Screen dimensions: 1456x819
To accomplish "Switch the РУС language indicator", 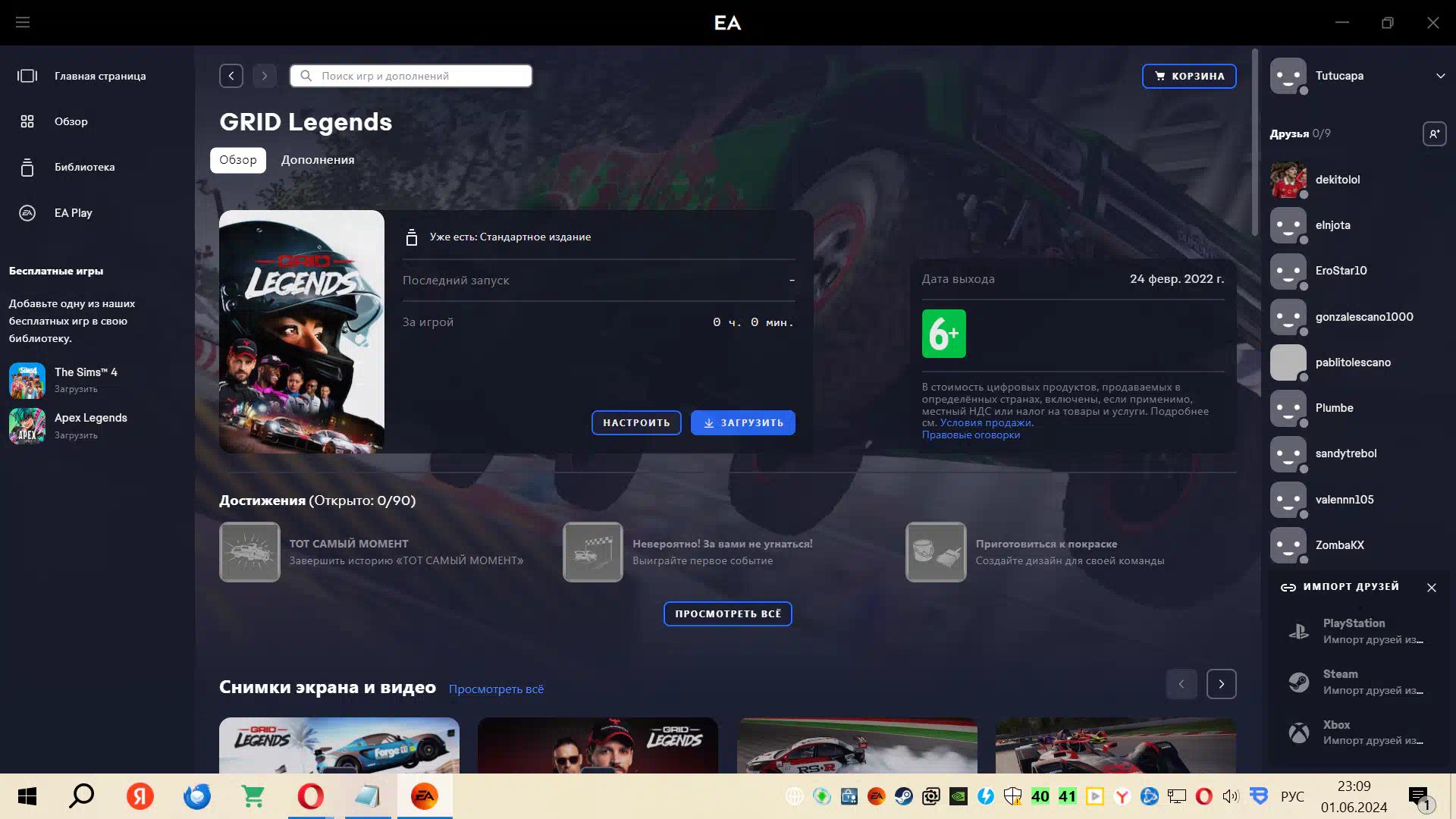I will [x=1292, y=796].
